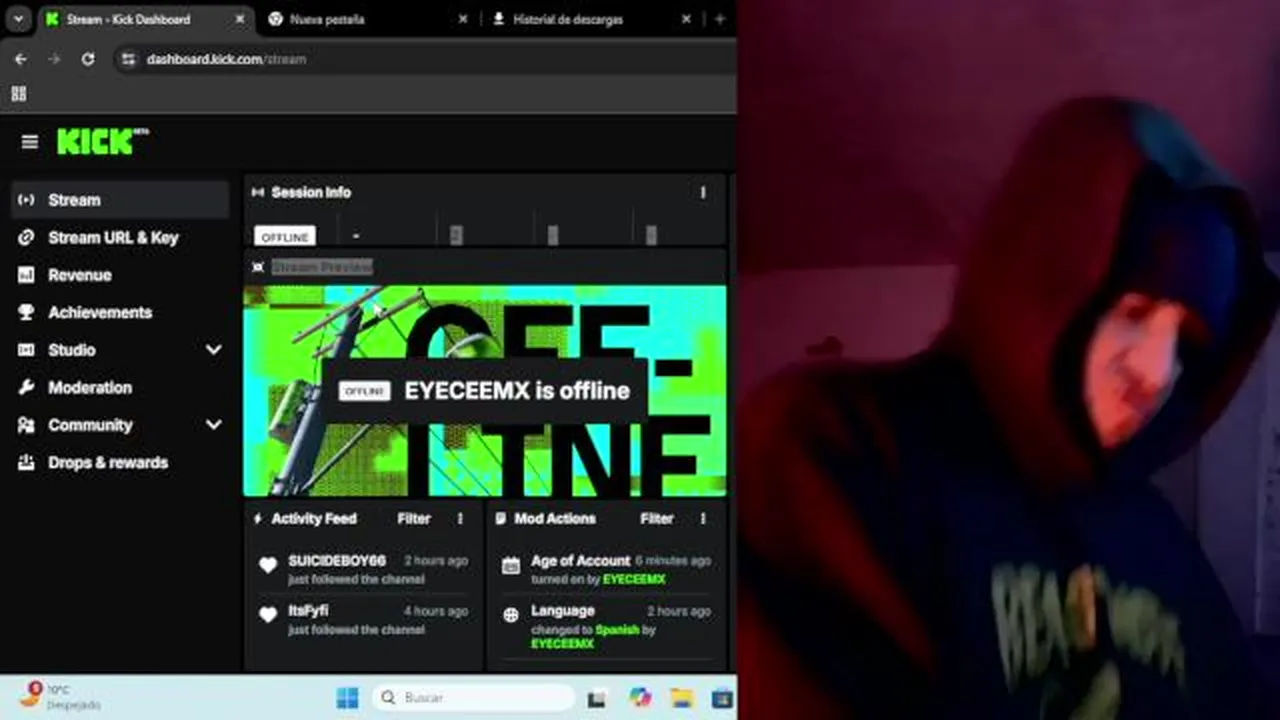
Task: Click the 'Spanish' language text
Action: [x=616, y=630]
